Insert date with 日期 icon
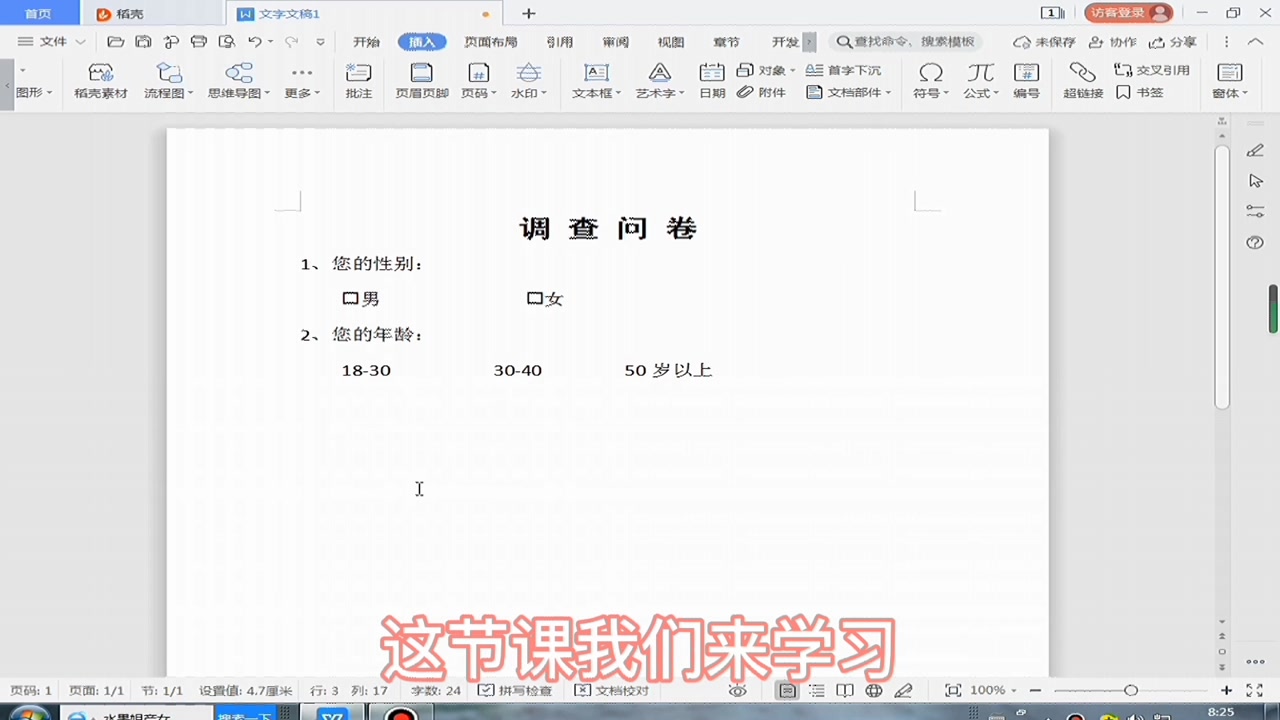The height and width of the screenshot is (720, 1280). click(712, 82)
